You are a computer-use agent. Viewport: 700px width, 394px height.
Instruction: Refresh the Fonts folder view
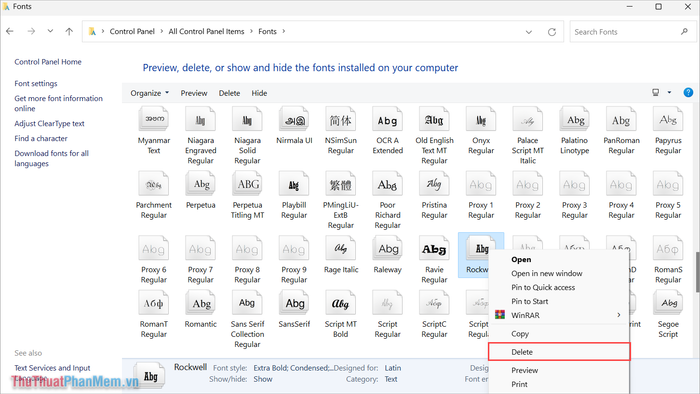552,32
